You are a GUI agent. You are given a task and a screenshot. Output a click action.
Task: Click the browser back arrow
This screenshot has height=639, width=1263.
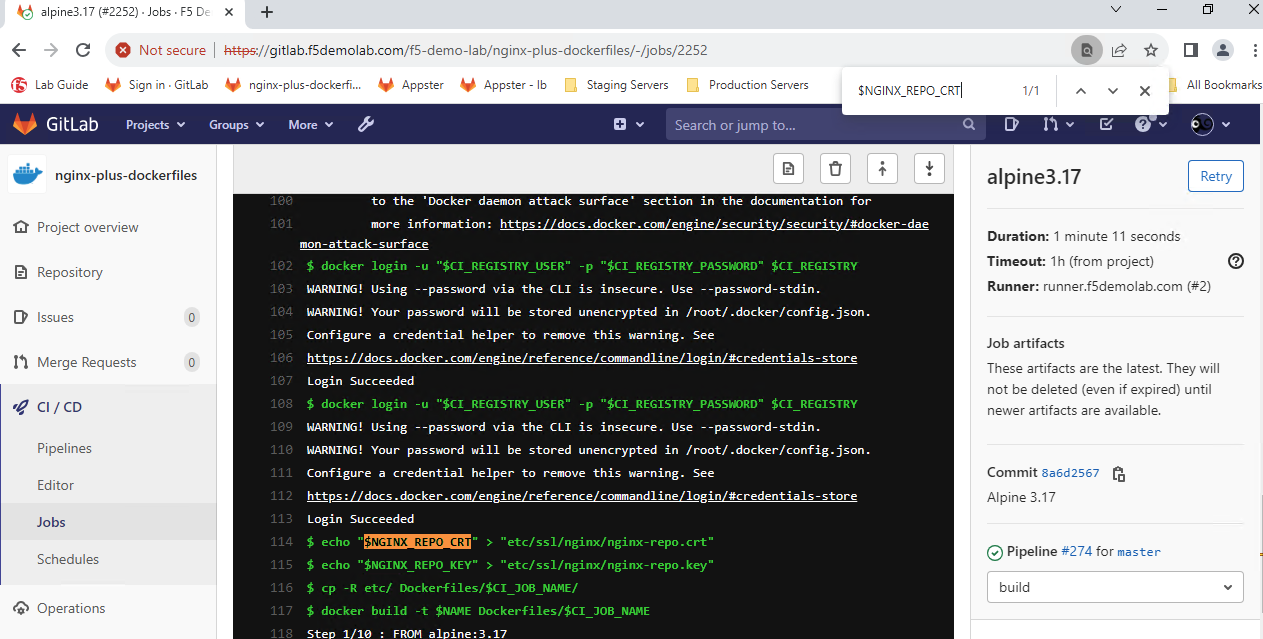click(x=19, y=50)
